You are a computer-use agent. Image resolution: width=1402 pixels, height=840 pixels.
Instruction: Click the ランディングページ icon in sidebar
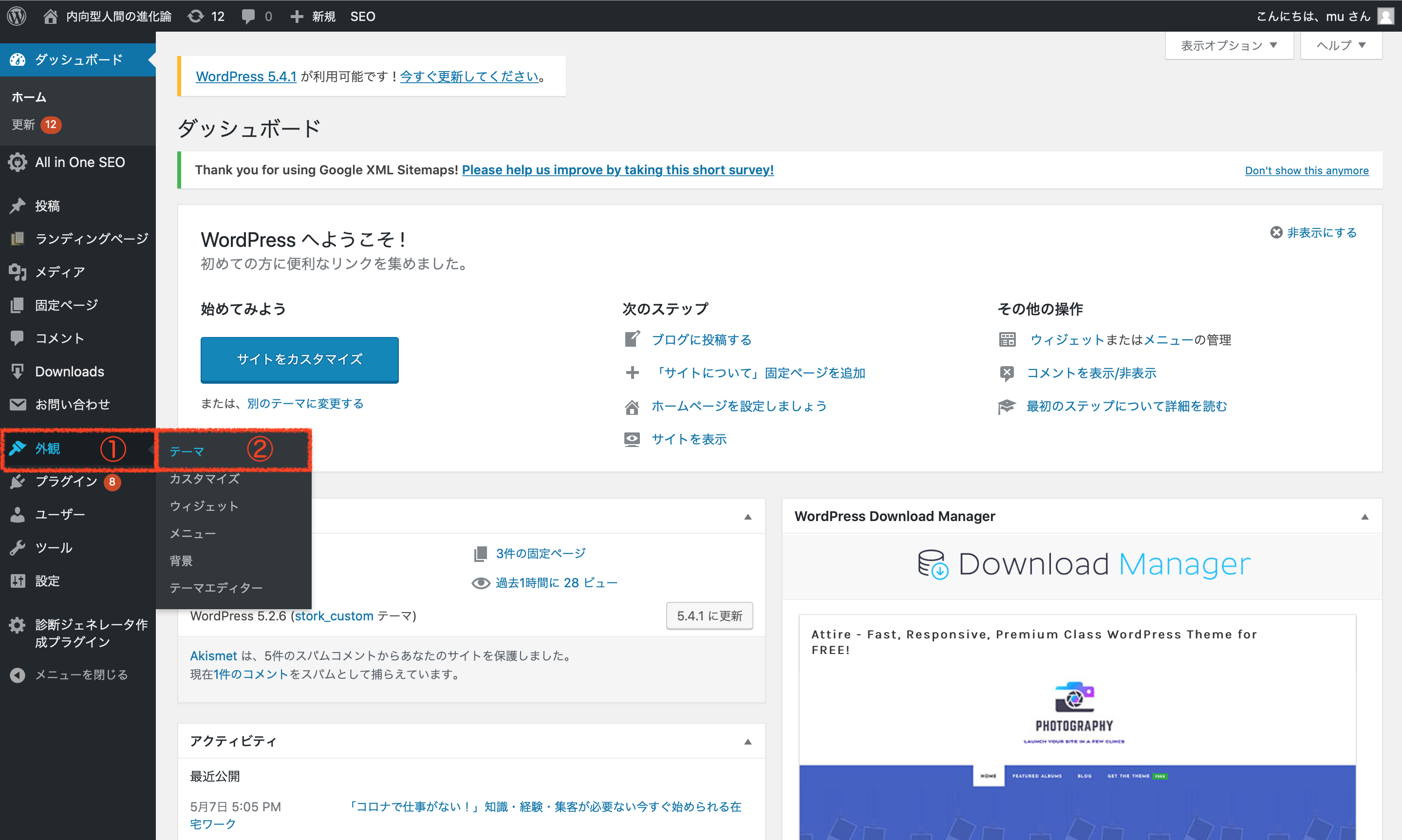coord(18,239)
